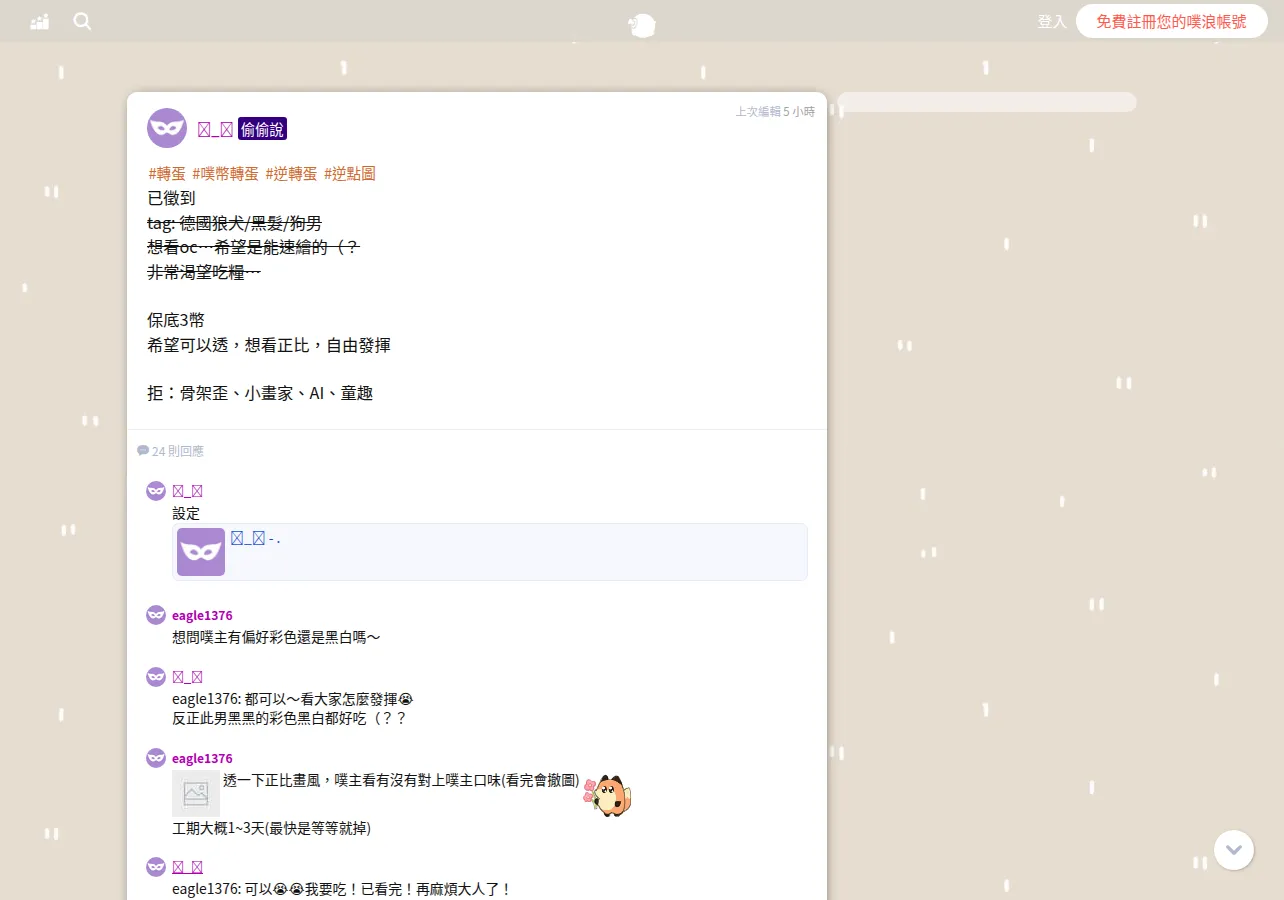The image size is (1284, 900).
Task: Click eagle1376 username in the art sample reply
Action: (202, 758)
